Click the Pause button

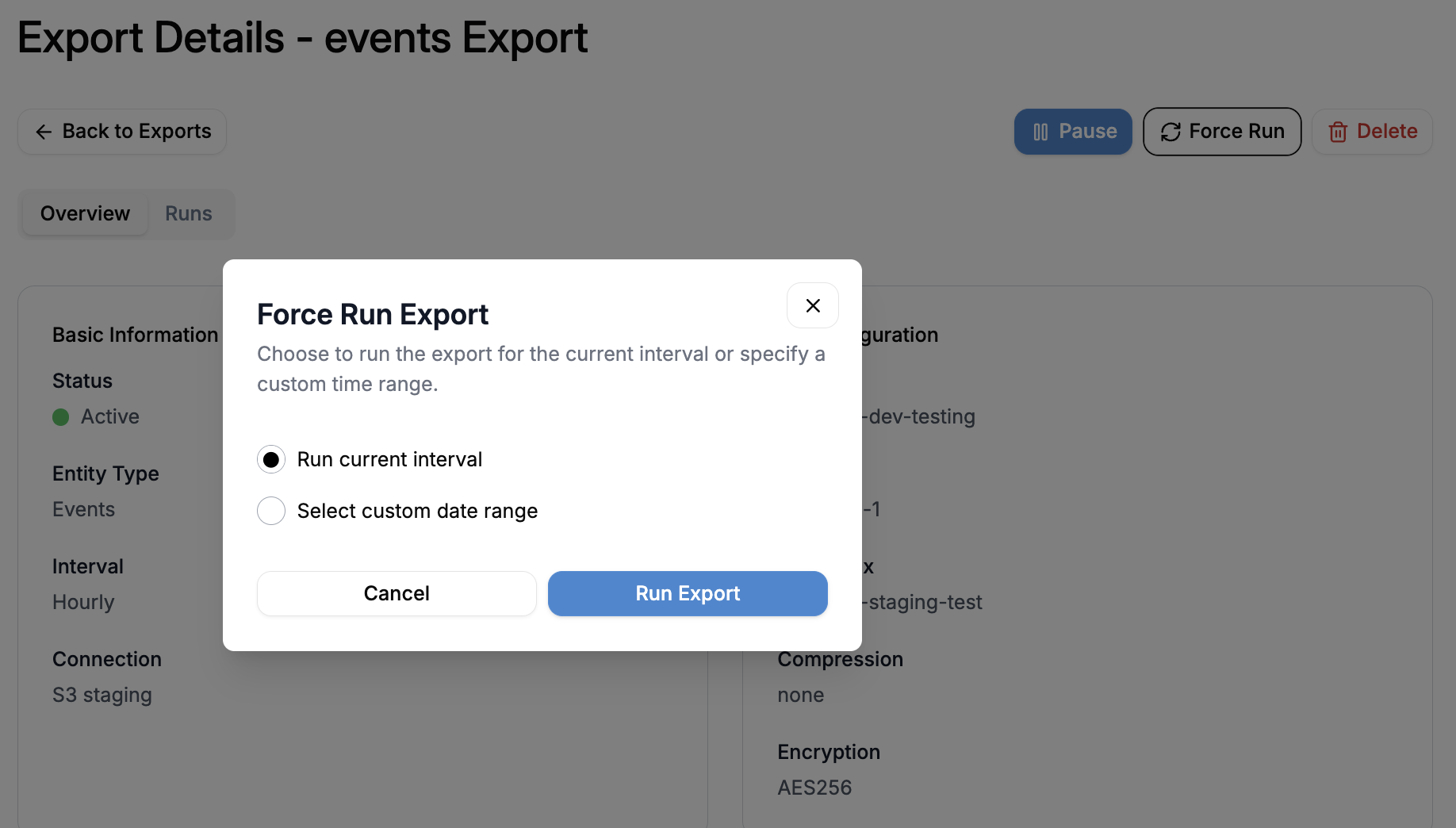(x=1073, y=132)
